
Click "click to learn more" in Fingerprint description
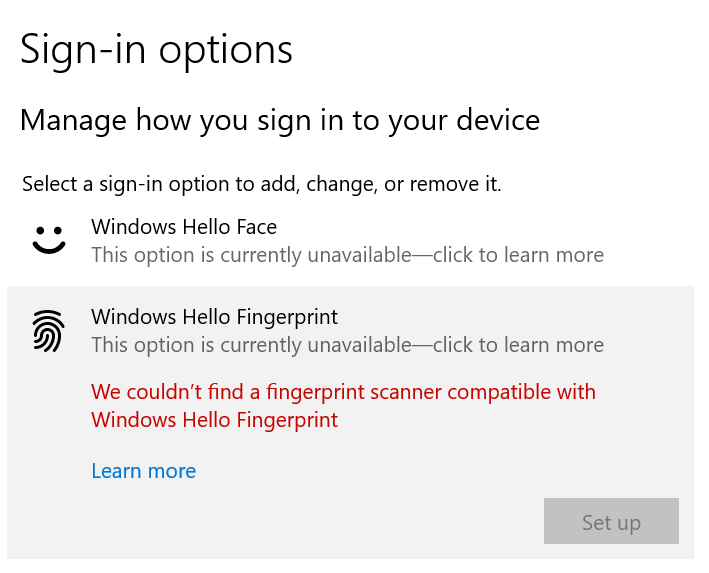coord(518,345)
